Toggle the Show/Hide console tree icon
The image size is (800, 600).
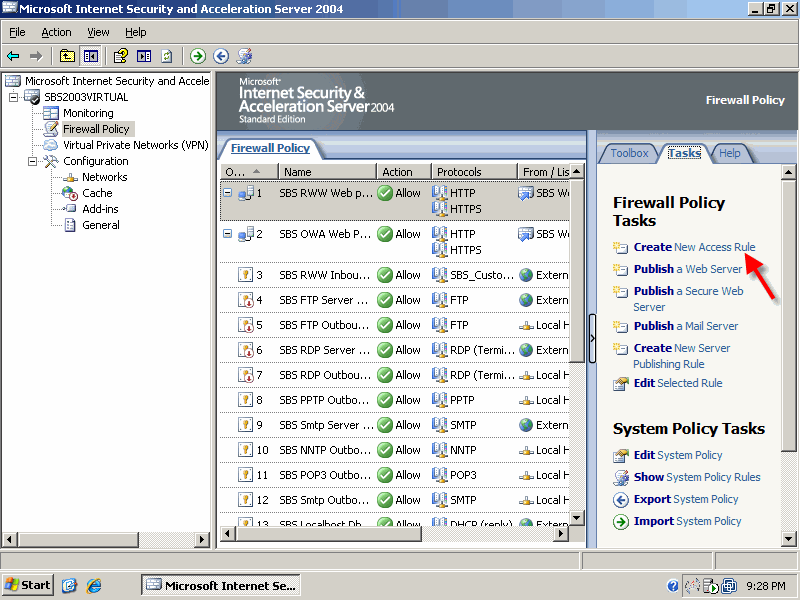click(91, 56)
